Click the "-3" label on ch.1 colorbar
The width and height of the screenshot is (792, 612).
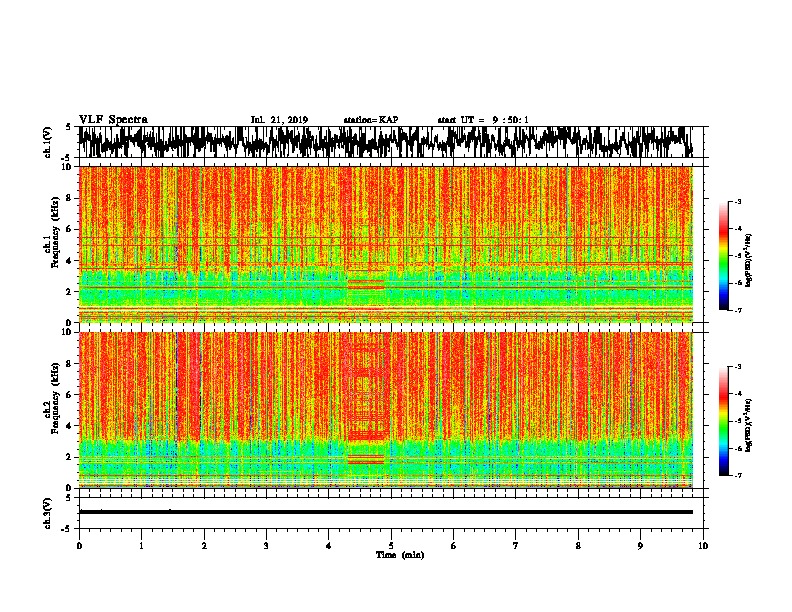[738, 201]
